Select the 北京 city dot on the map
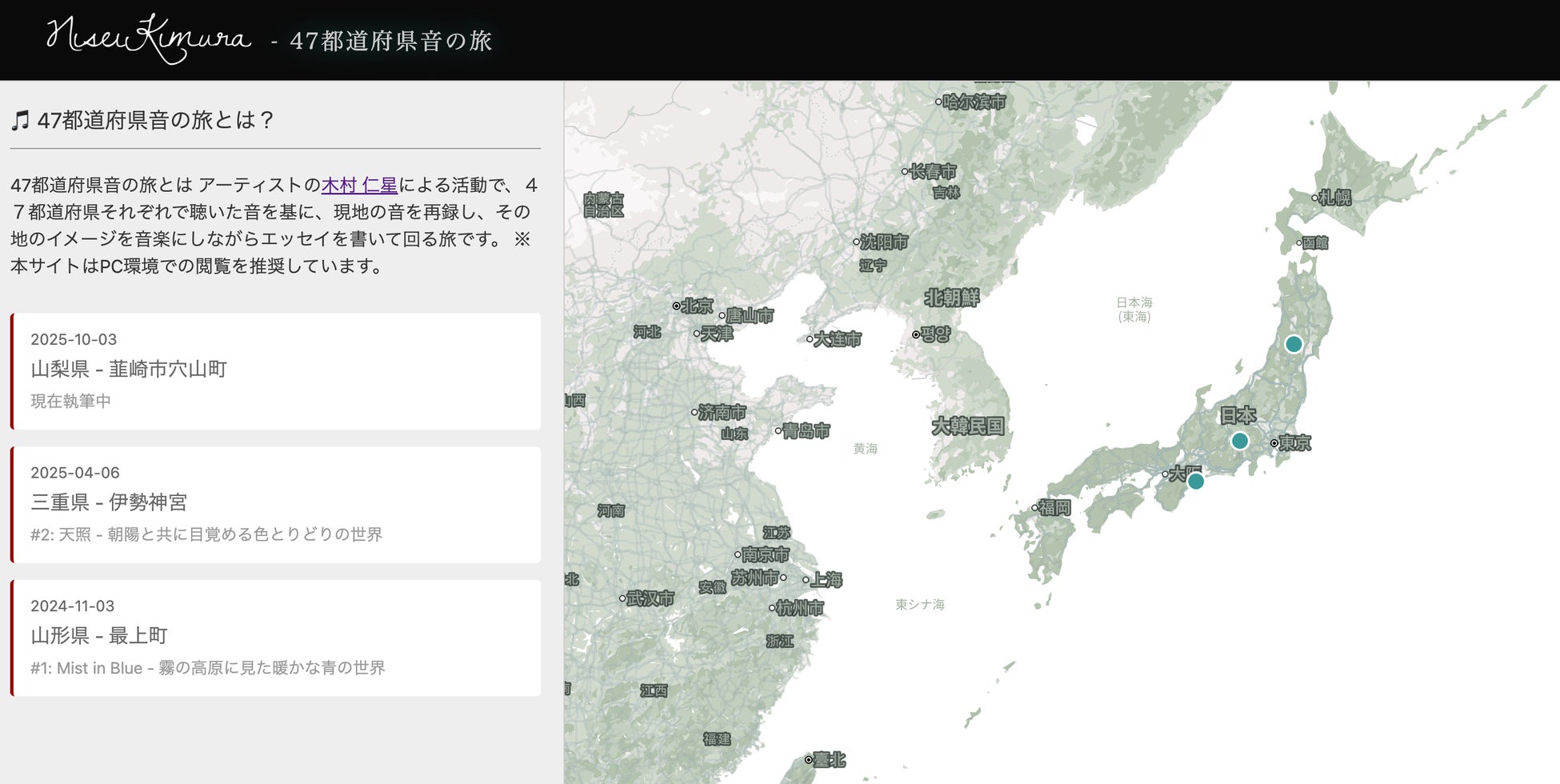 (694, 305)
